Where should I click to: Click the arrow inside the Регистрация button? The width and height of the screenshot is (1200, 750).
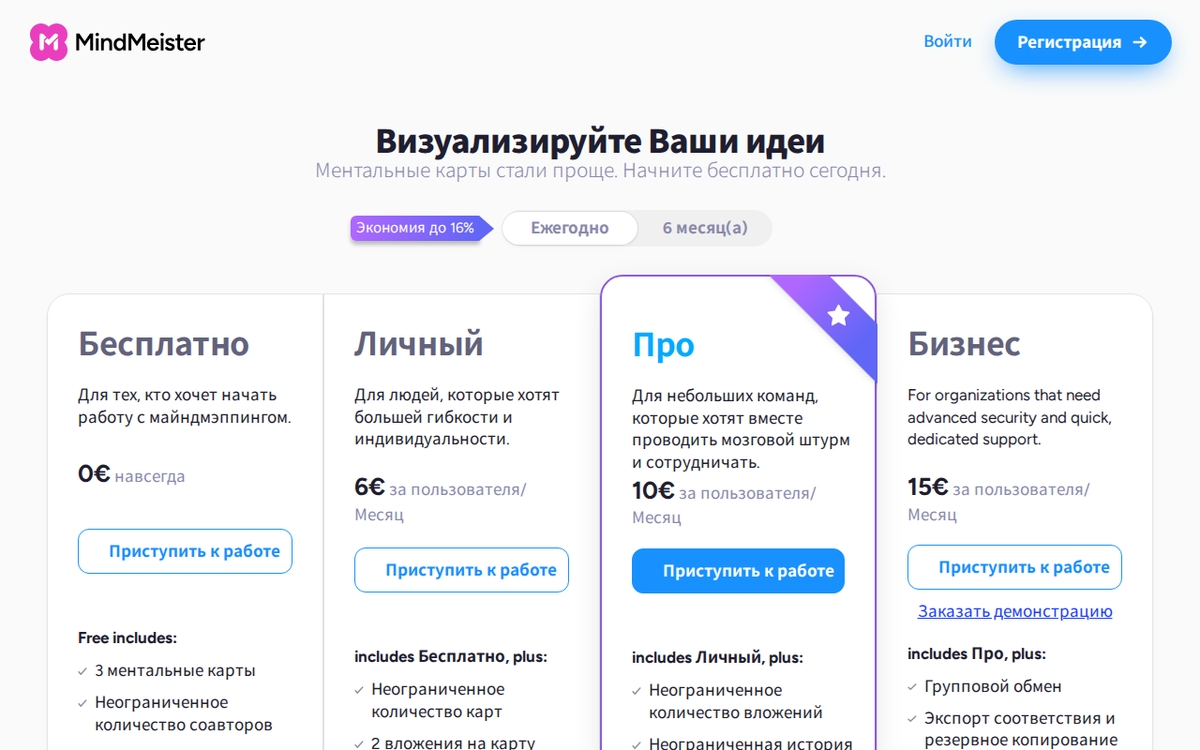pos(1140,42)
